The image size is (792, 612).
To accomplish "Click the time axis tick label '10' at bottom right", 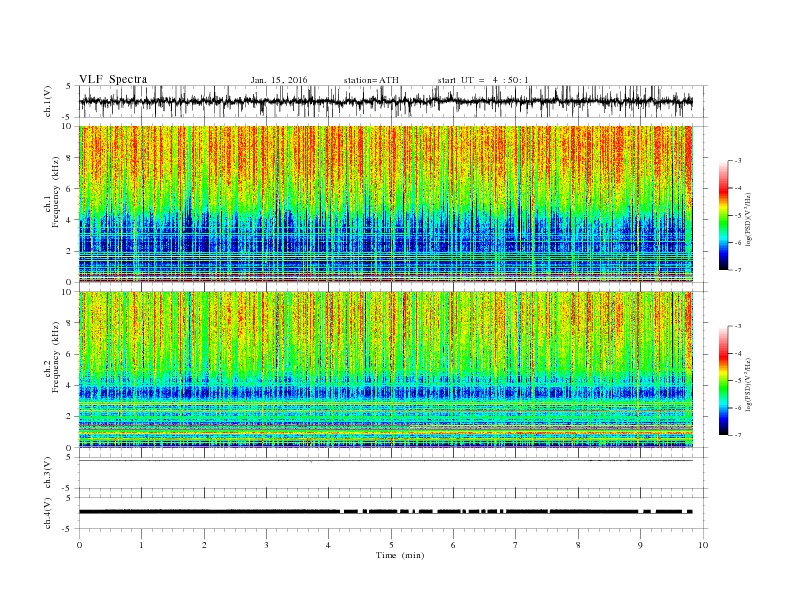I will (703, 545).
